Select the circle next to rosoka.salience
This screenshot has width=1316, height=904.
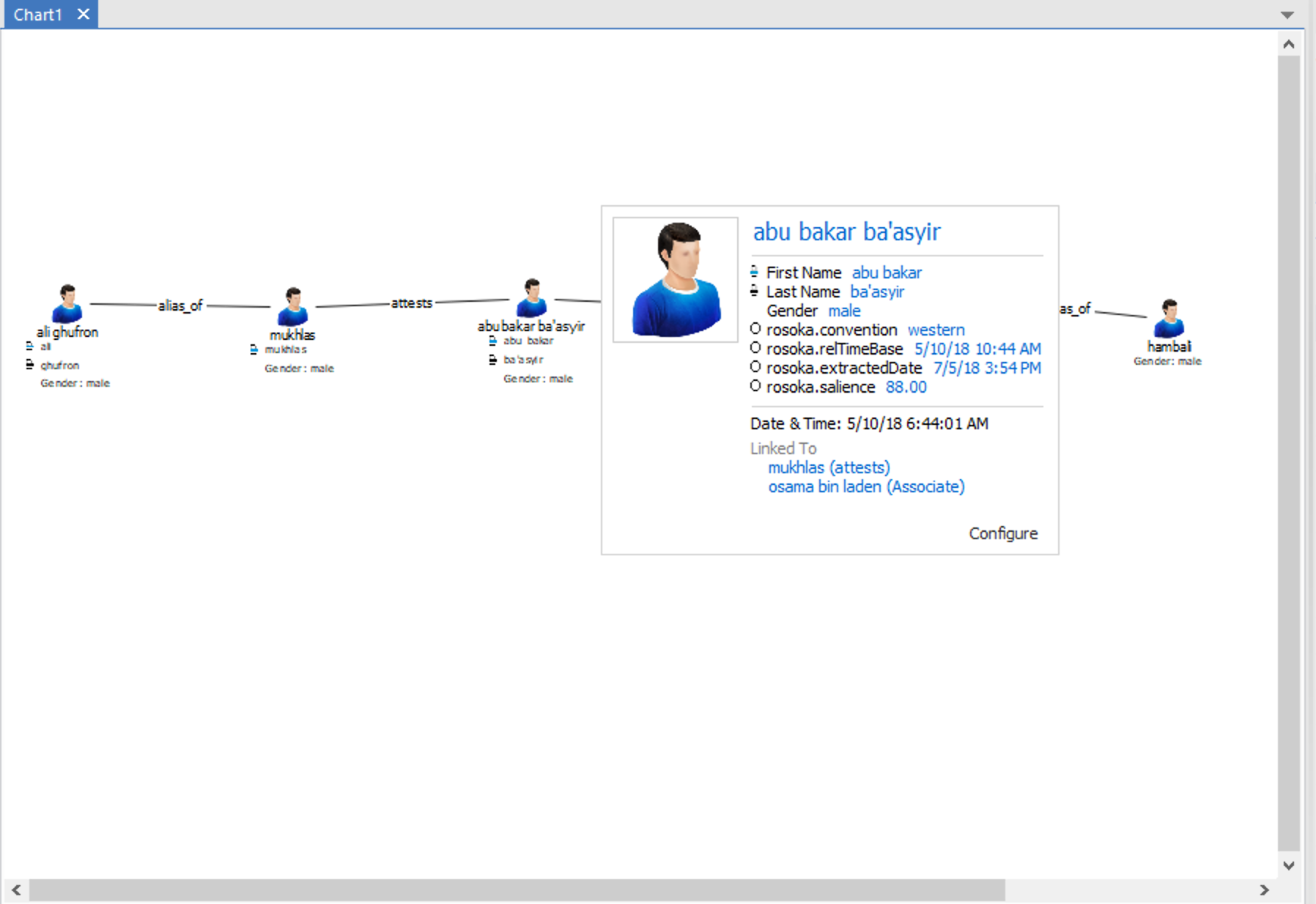[756, 386]
